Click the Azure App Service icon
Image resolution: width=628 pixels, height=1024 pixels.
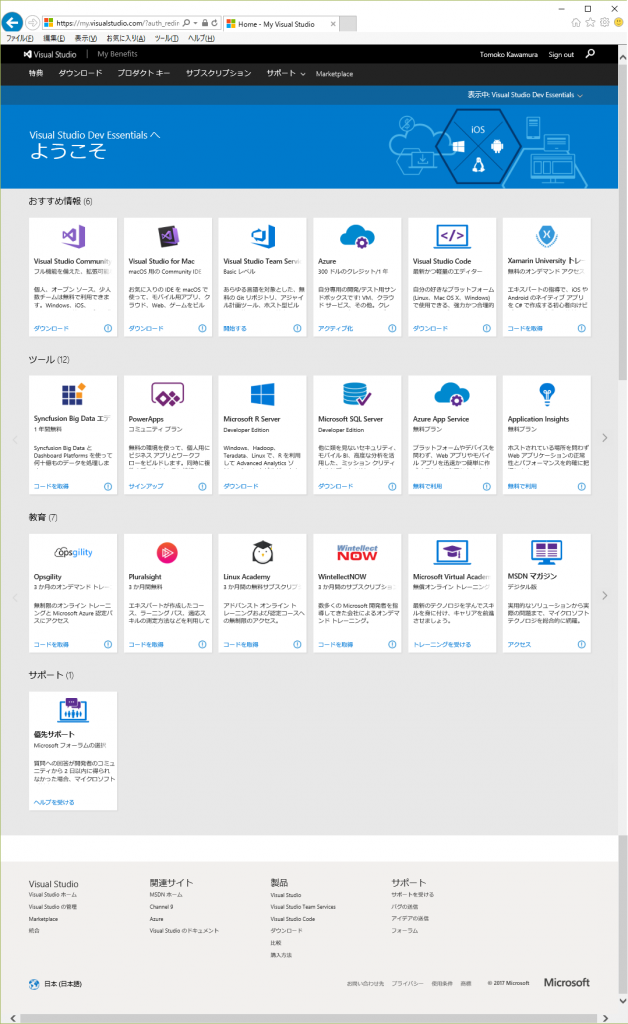452,394
